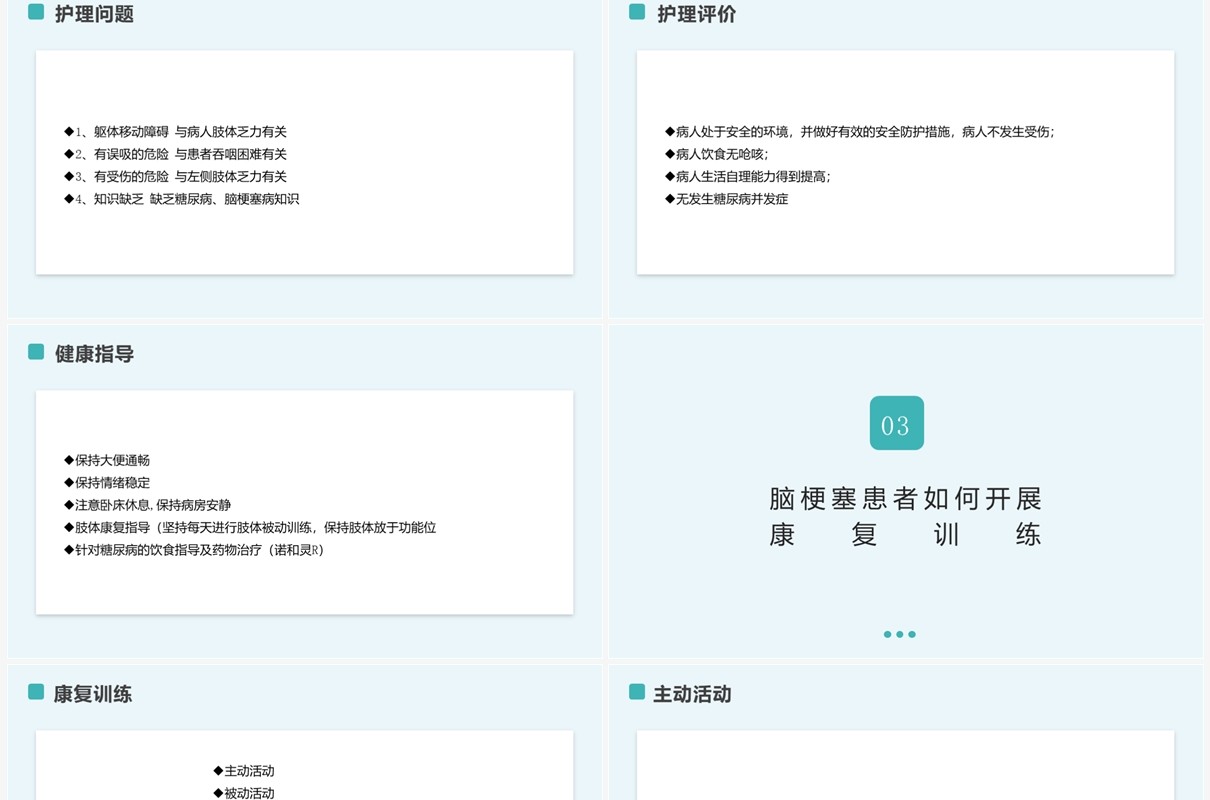
Task: Select line 有受伤的危险 与左侧肢体乏力有关
Action: click(x=176, y=176)
